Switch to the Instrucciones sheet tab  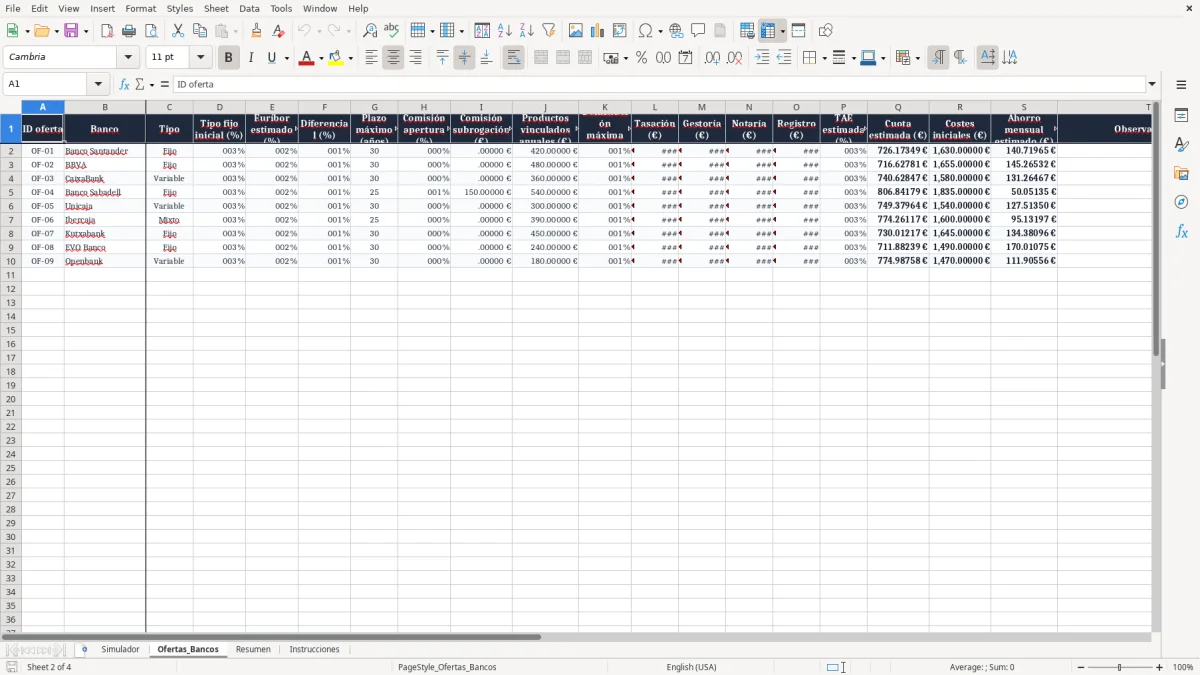314,650
